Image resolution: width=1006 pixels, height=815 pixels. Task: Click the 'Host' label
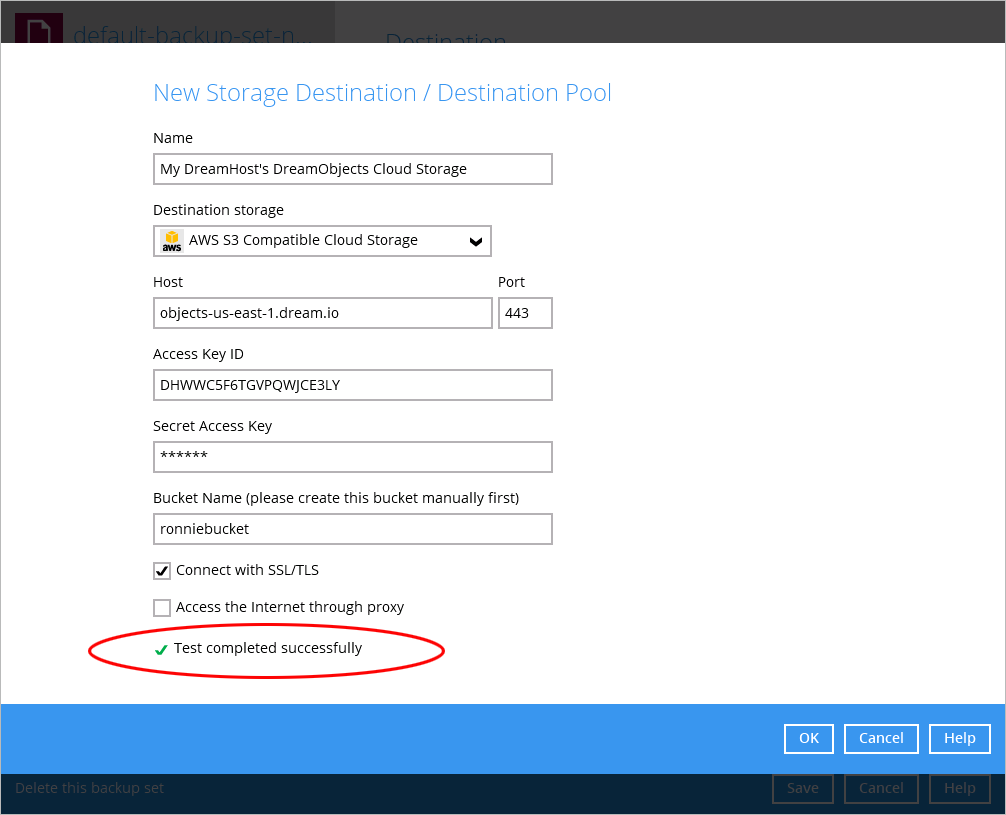pos(168,282)
